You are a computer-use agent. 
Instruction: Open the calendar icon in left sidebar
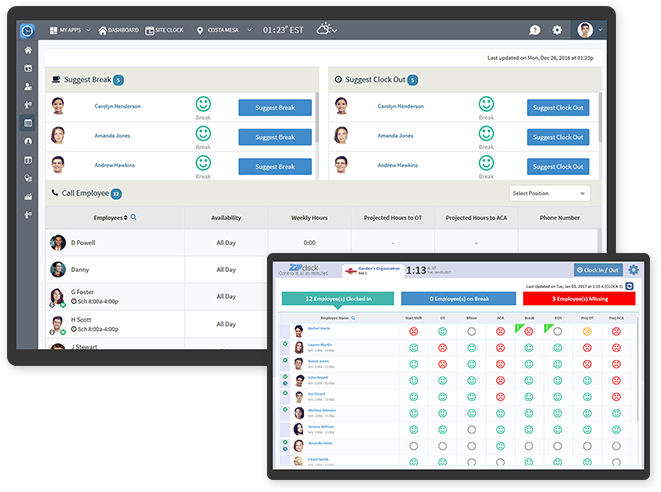[x=28, y=68]
